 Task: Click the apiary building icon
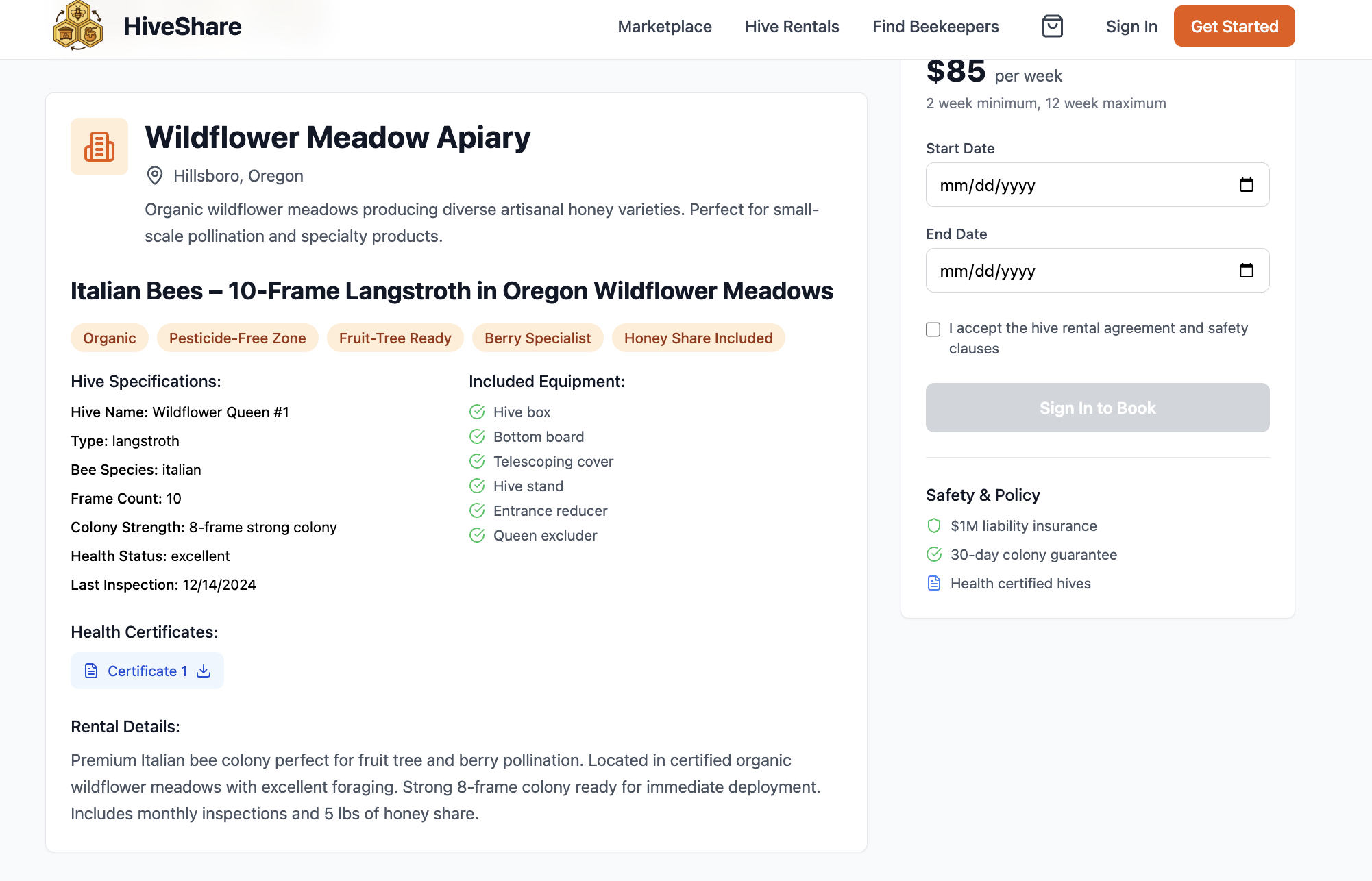pos(99,147)
